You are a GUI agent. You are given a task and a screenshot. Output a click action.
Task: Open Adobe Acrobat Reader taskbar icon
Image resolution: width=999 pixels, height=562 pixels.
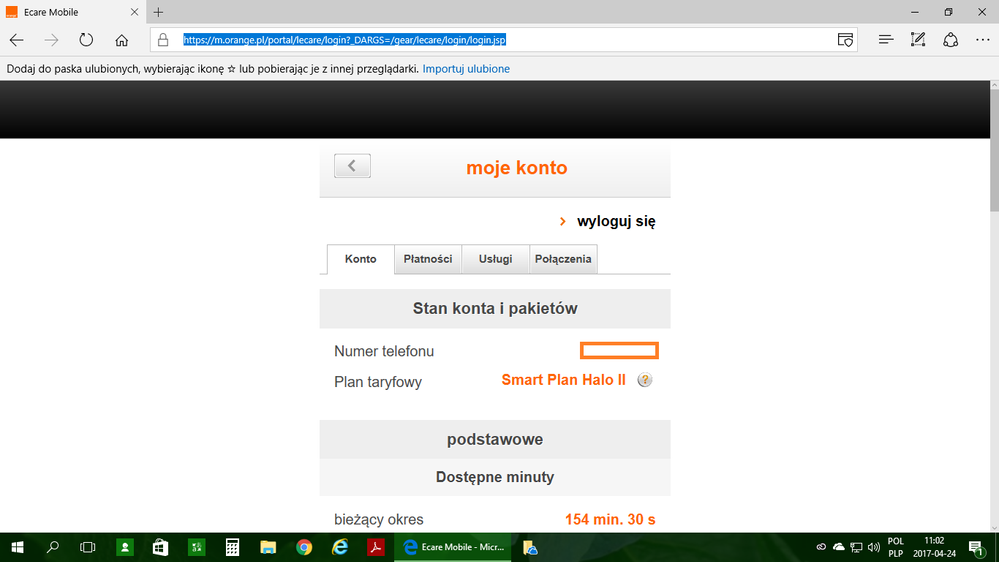[x=375, y=547]
